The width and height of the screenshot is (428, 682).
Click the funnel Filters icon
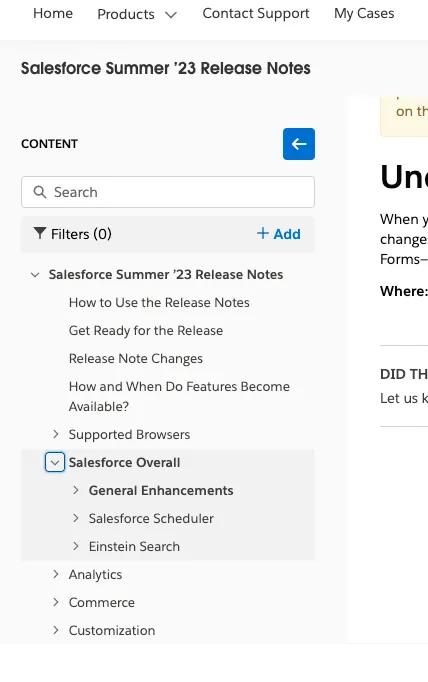pos(40,234)
